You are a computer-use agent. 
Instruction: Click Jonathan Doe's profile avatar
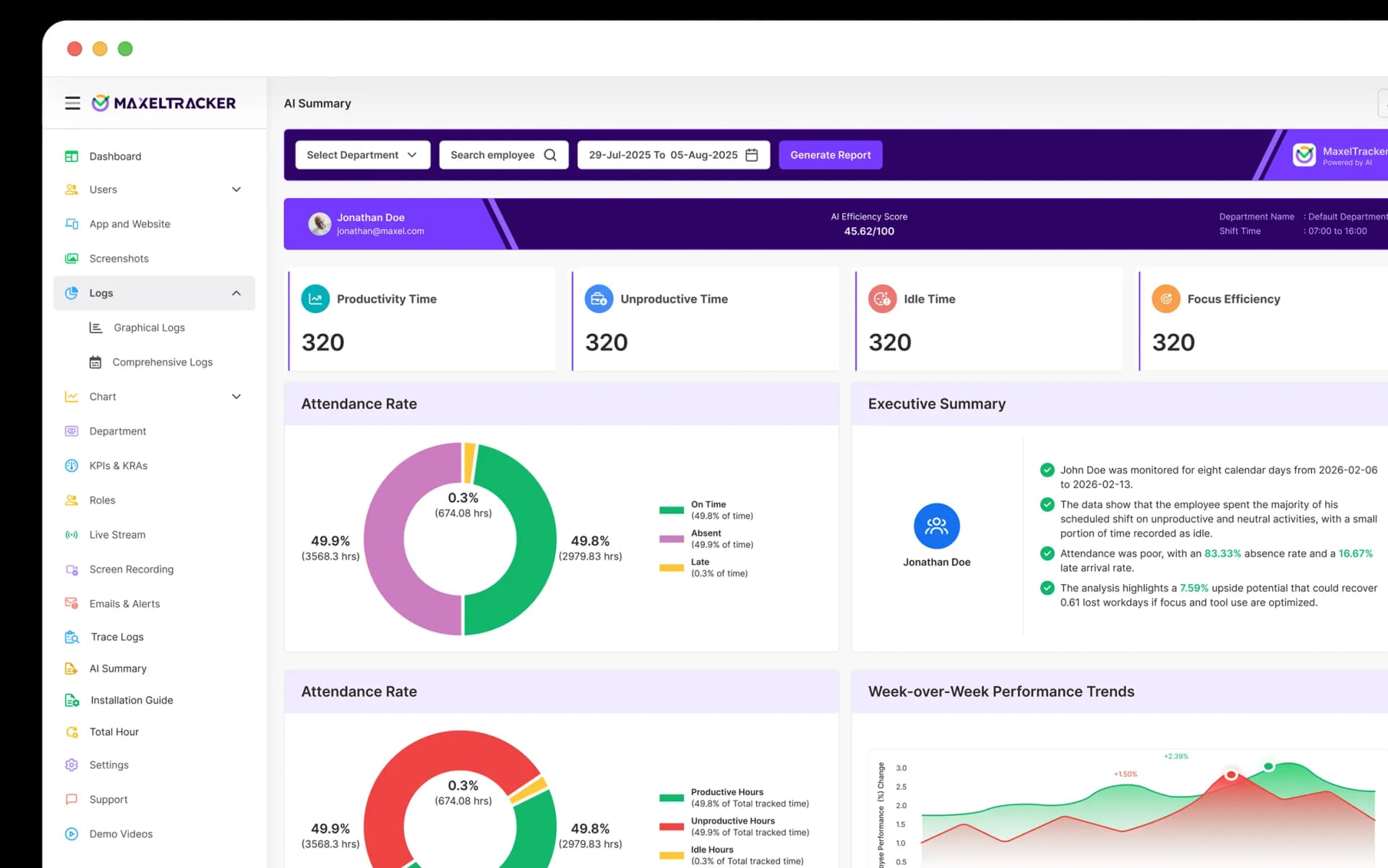pyautogui.click(x=320, y=224)
